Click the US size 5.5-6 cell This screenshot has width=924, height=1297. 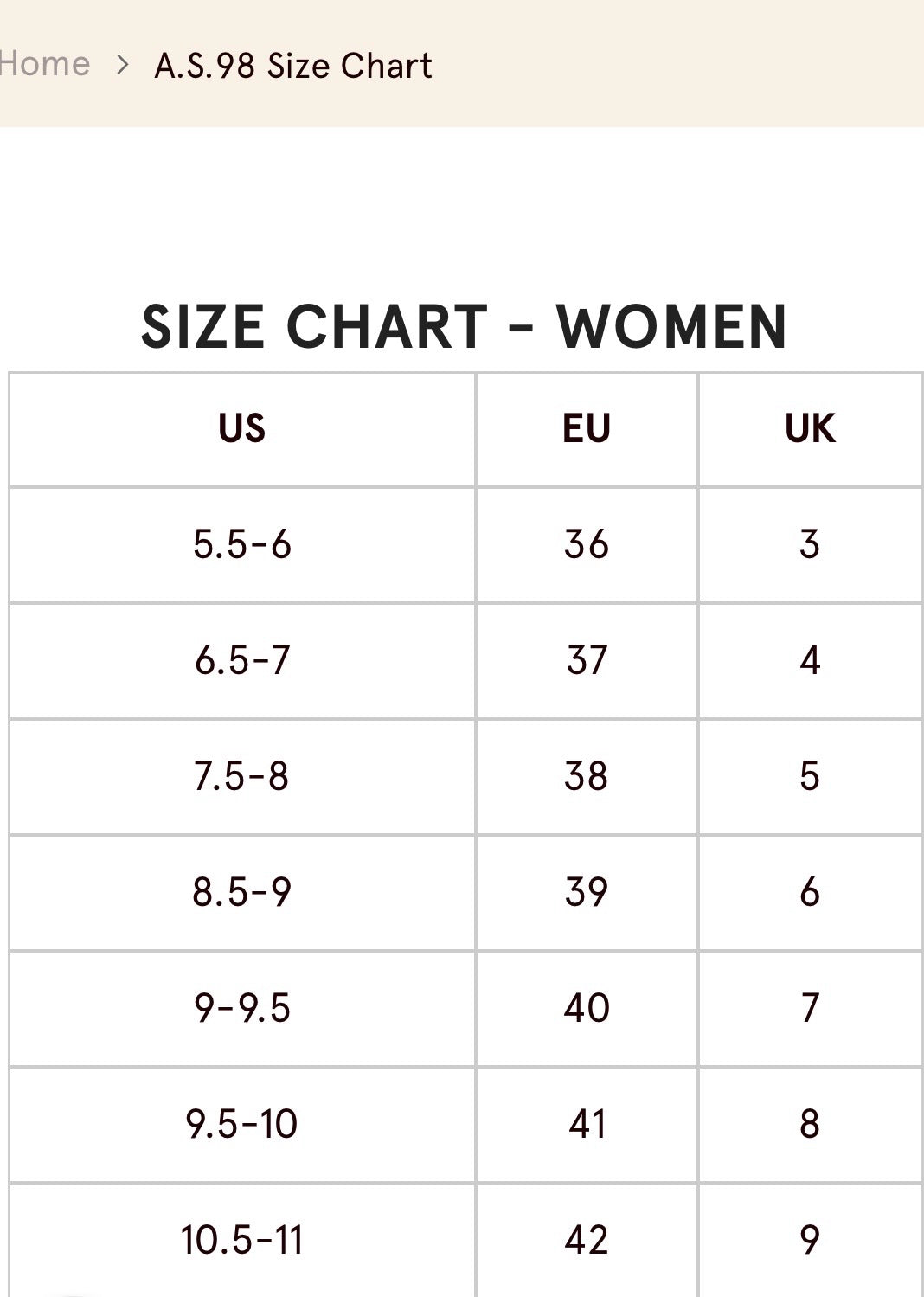(242, 545)
